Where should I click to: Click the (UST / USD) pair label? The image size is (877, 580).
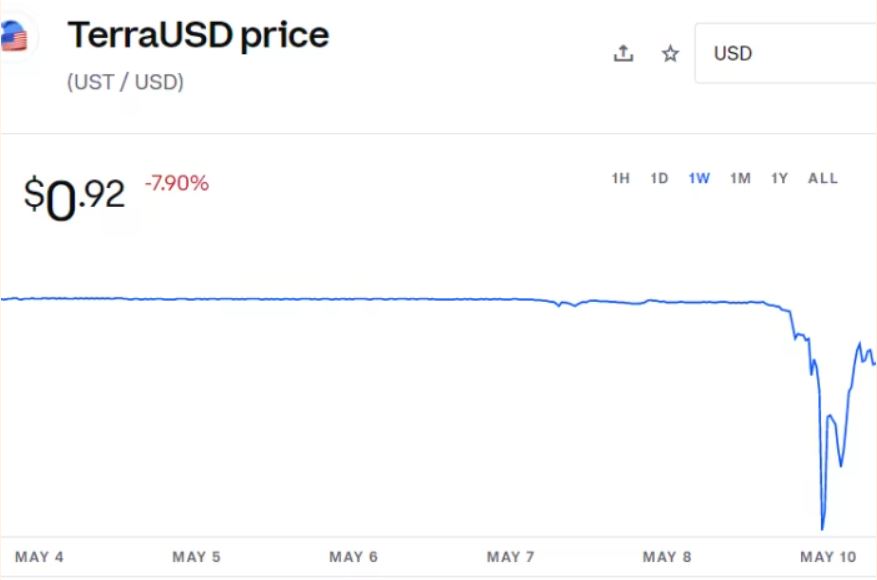125,82
